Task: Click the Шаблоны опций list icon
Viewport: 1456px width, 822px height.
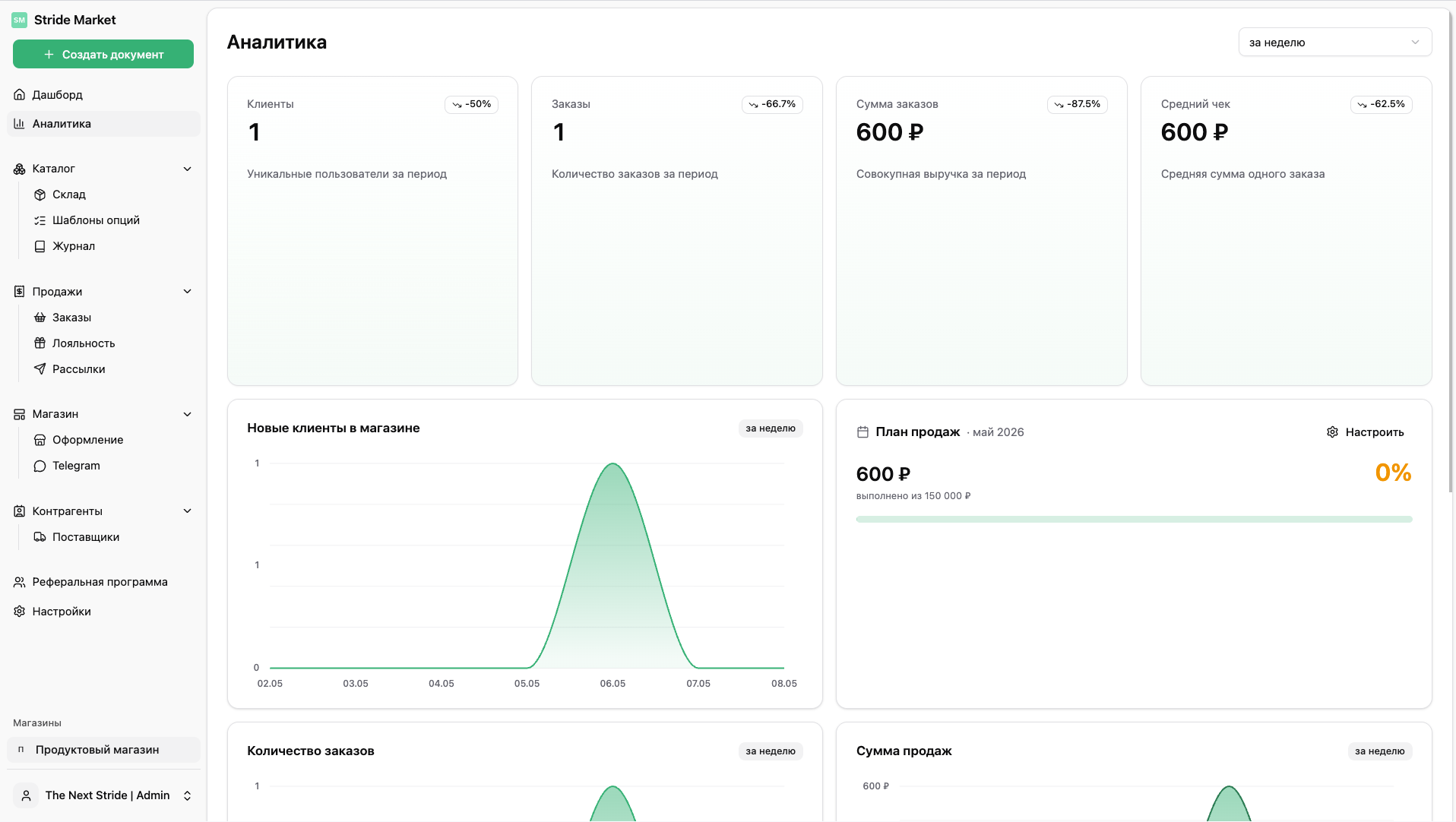Action: click(40, 220)
